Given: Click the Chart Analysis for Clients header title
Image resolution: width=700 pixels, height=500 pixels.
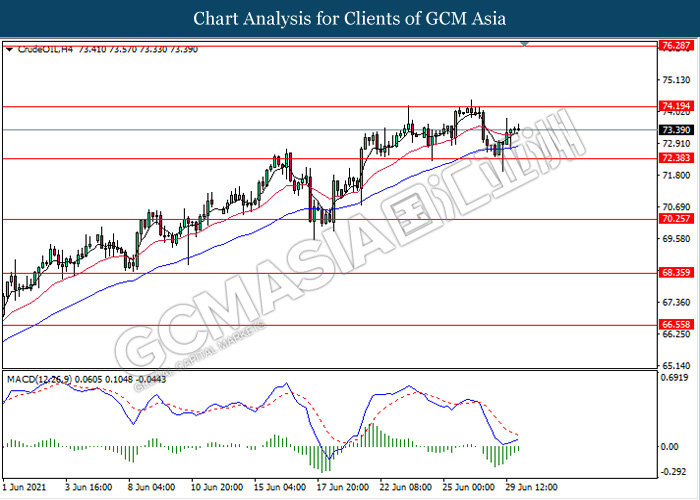Looking at the screenshot, I should click(350, 18).
